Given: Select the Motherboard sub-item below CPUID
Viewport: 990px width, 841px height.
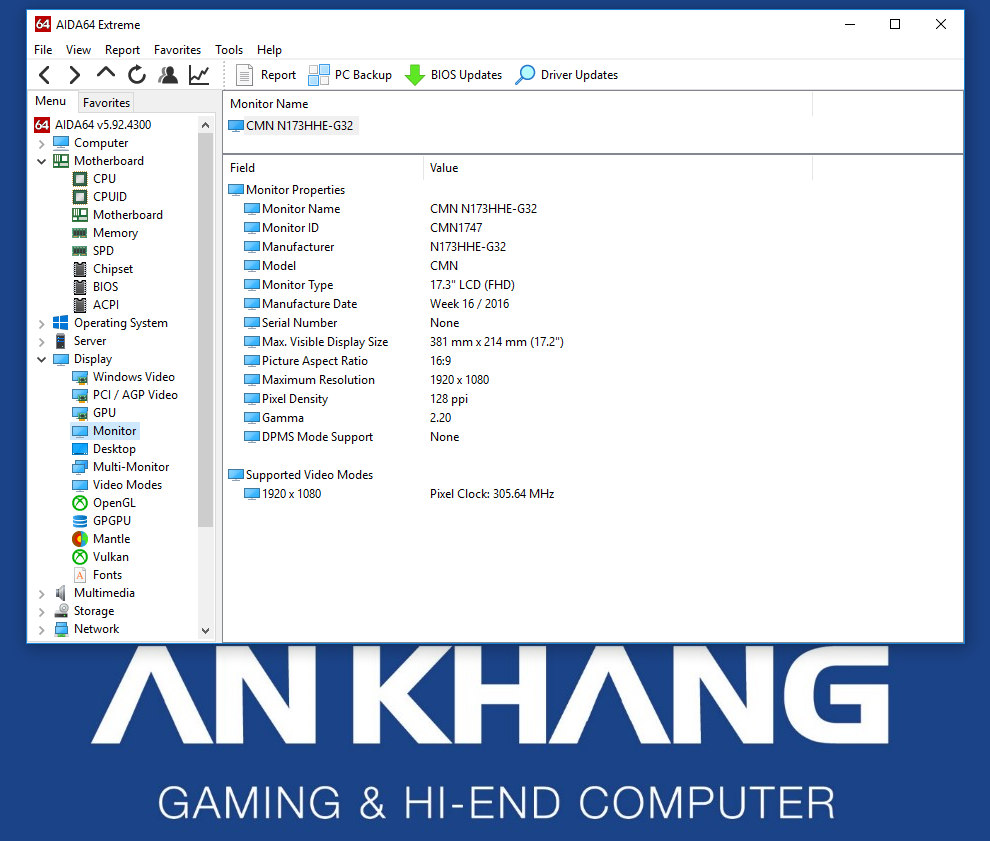Looking at the screenshot, I should [x=118, y=215].
